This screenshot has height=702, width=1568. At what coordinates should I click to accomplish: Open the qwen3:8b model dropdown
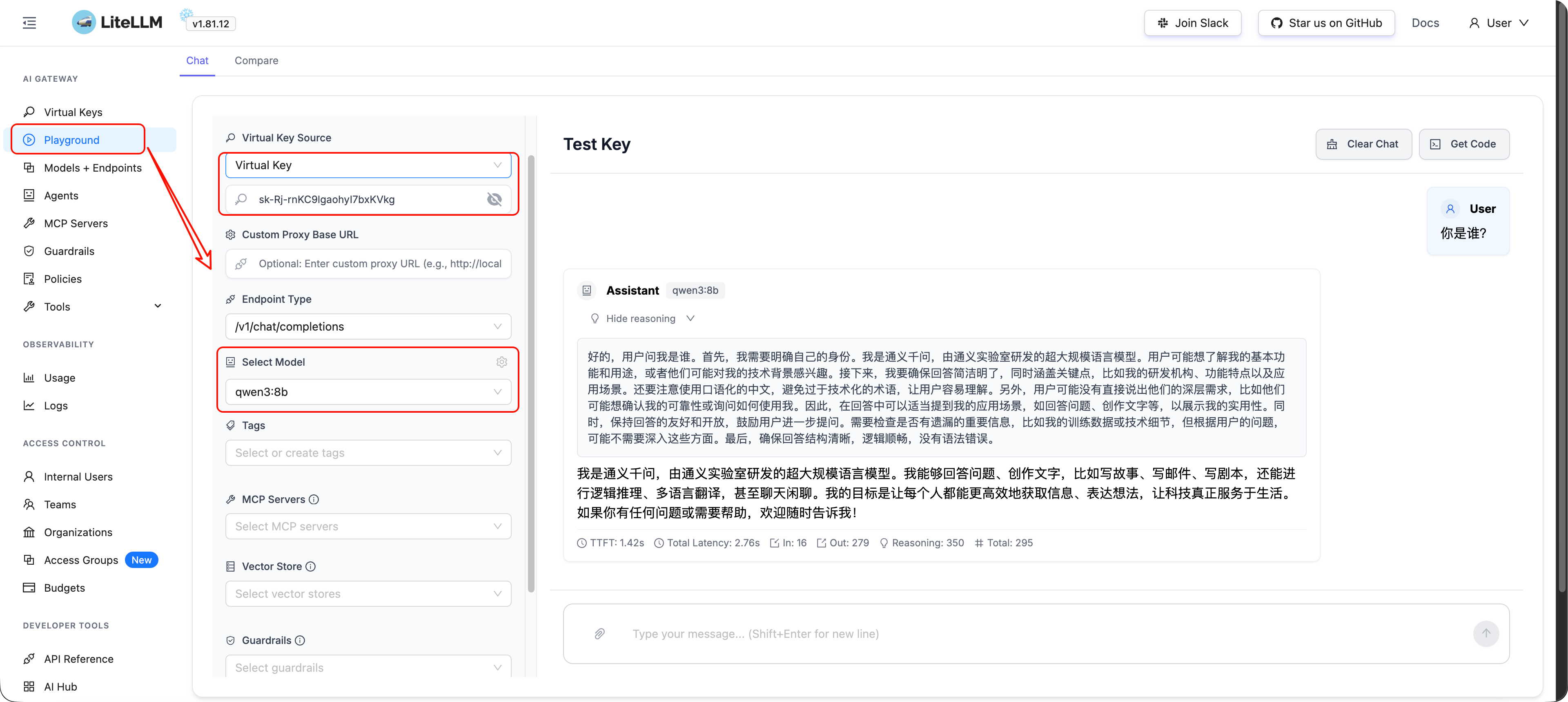coord(367,392)
